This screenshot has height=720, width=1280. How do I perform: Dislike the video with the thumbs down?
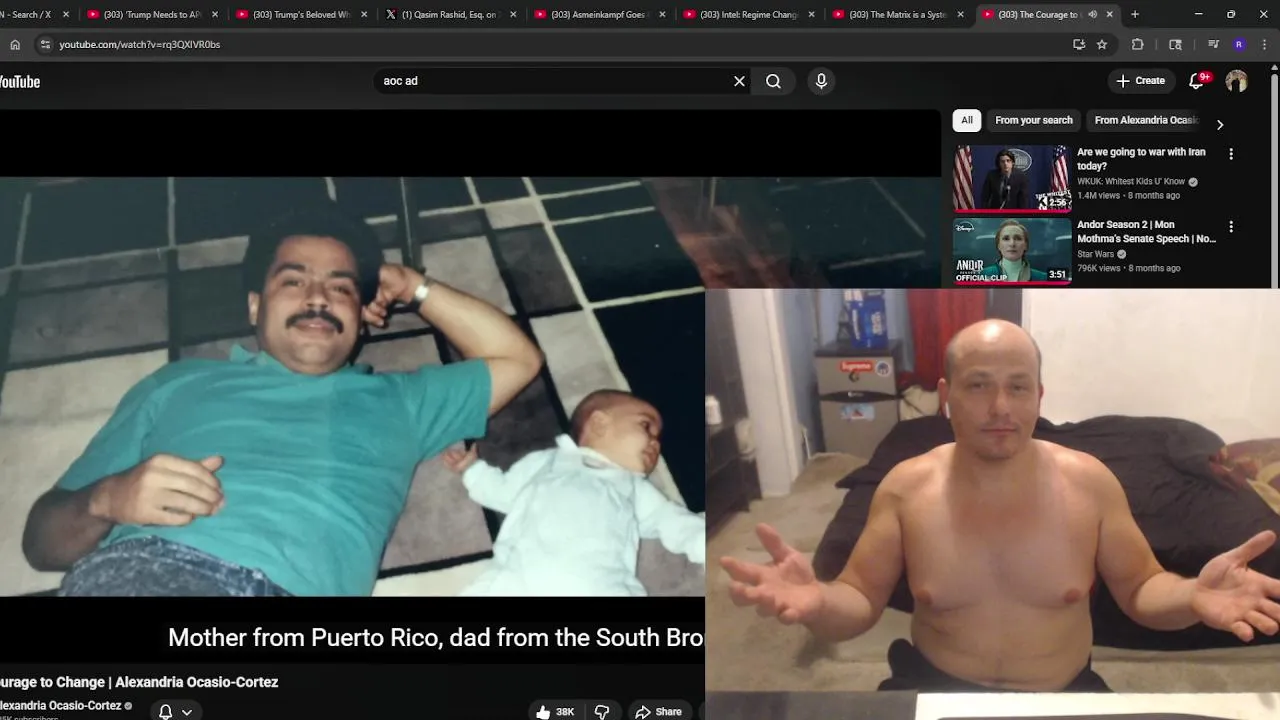click(x=602, y=712)
